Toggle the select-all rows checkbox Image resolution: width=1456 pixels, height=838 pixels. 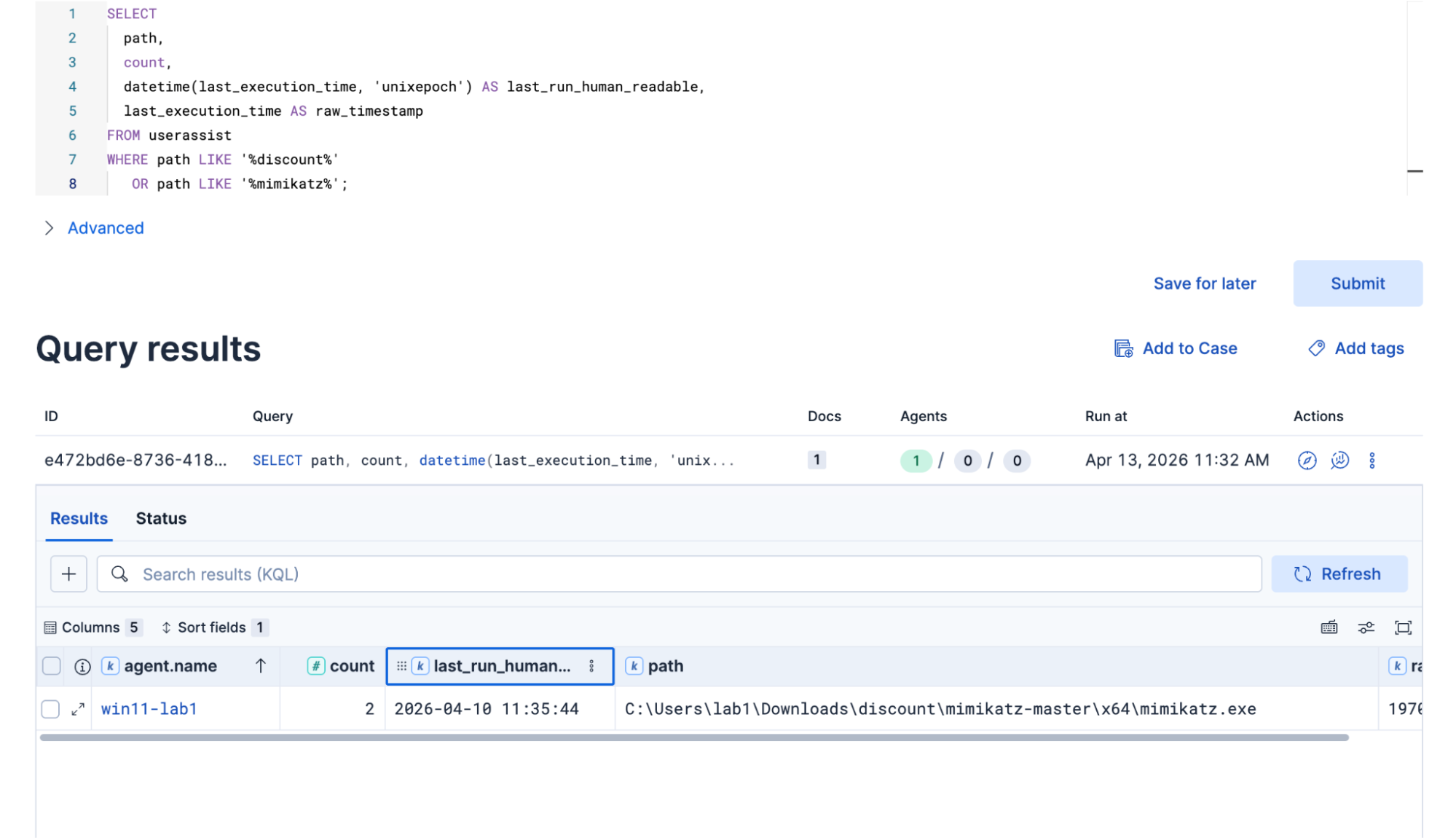tap(52, 666)
